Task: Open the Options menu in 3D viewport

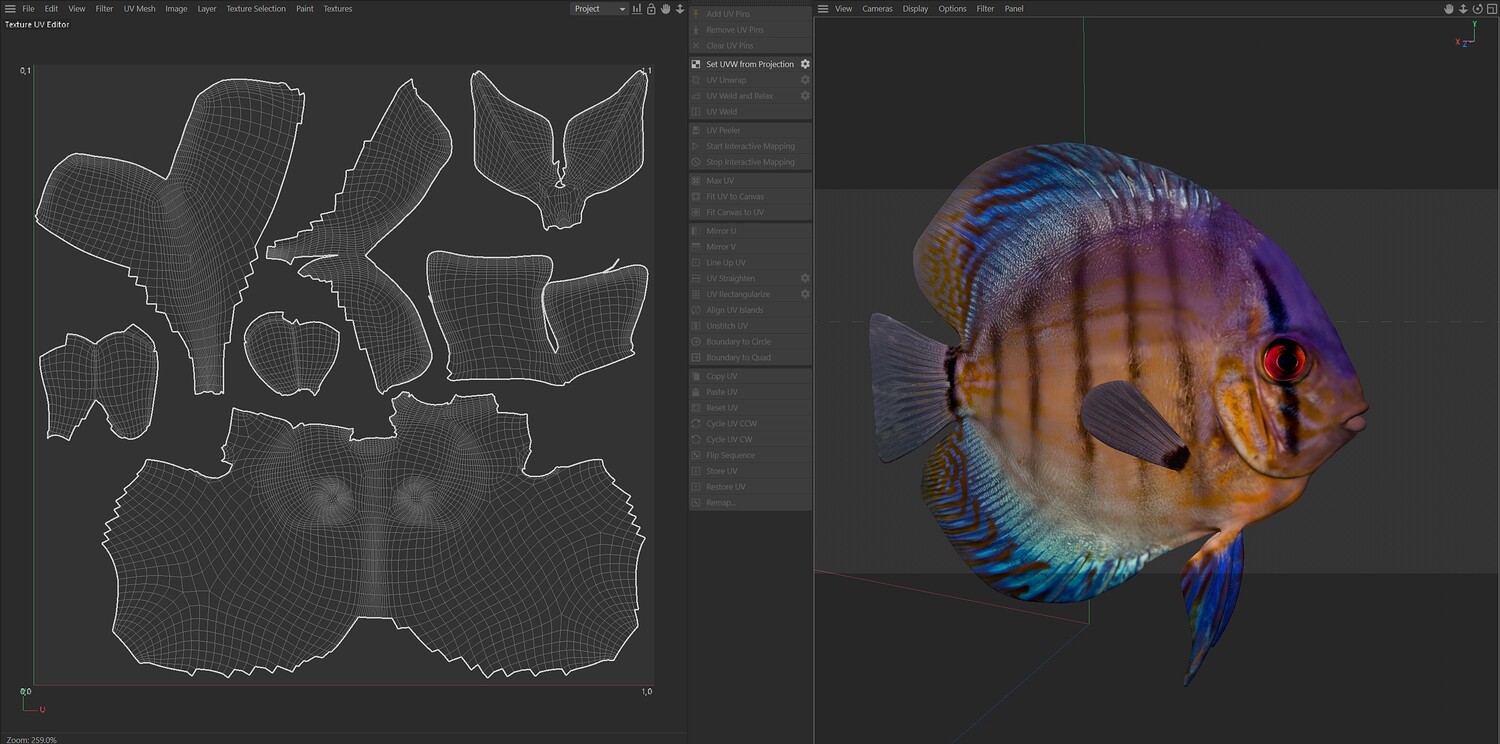Action: coord(952,9)
